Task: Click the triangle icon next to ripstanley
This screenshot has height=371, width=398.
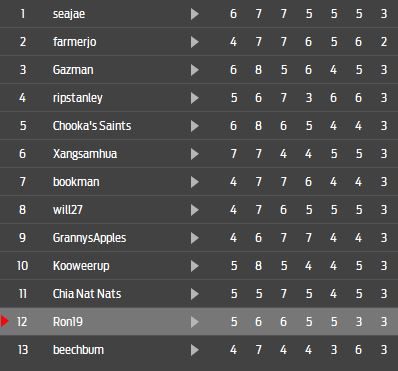Action: point(195,98)
